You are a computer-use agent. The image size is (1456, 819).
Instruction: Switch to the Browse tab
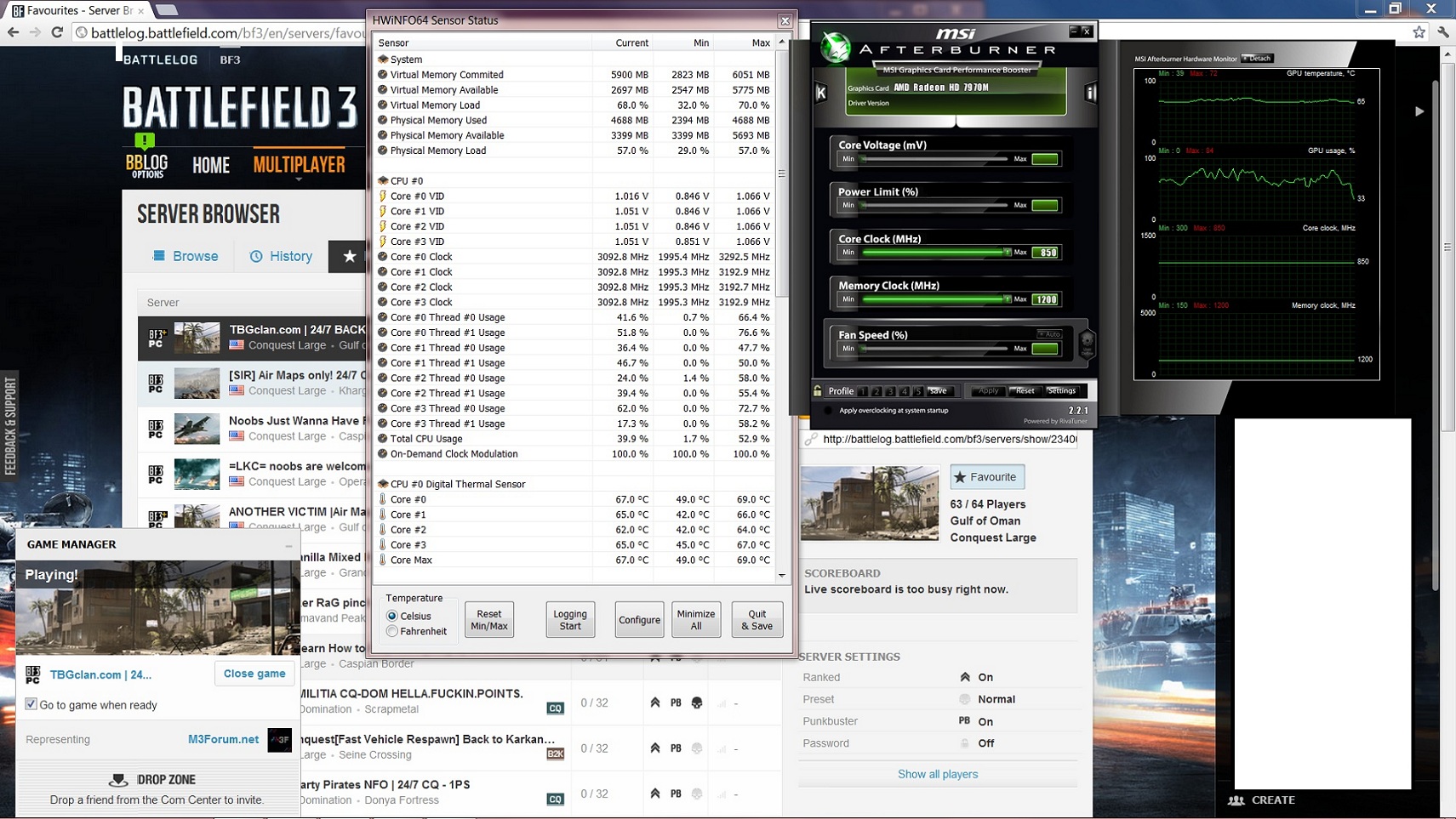[186, 256]
